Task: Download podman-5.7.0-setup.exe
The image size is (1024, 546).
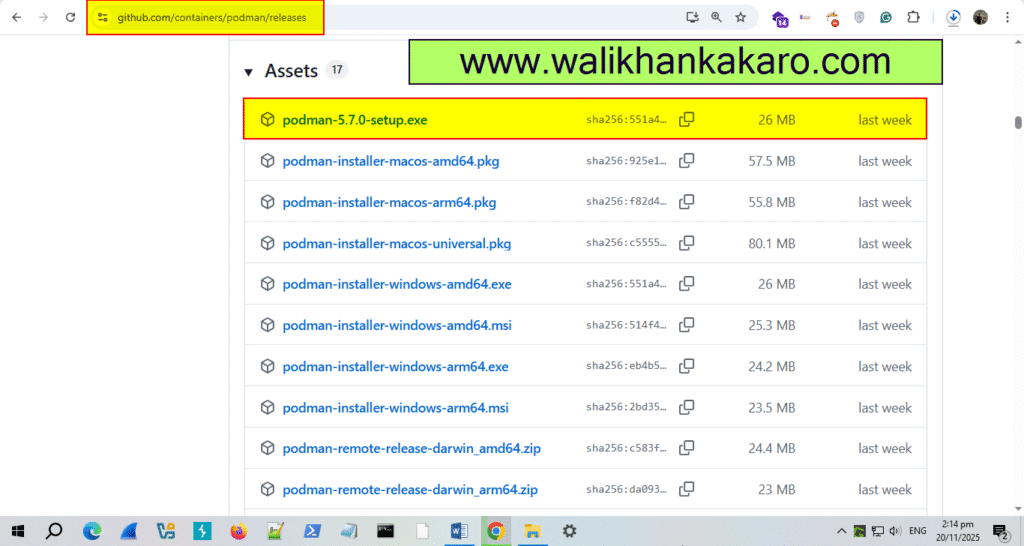Action: [355, 120]
